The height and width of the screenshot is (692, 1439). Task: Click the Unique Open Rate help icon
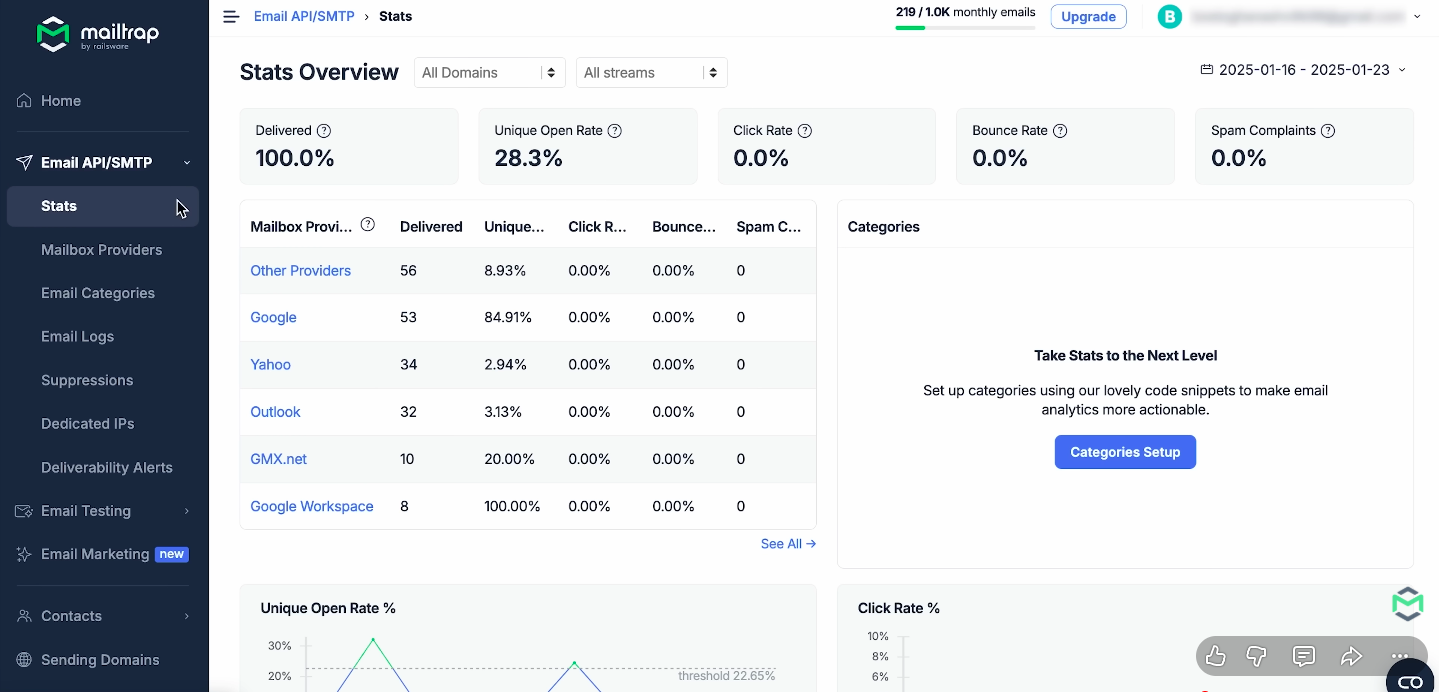click(x=615, y=131)
